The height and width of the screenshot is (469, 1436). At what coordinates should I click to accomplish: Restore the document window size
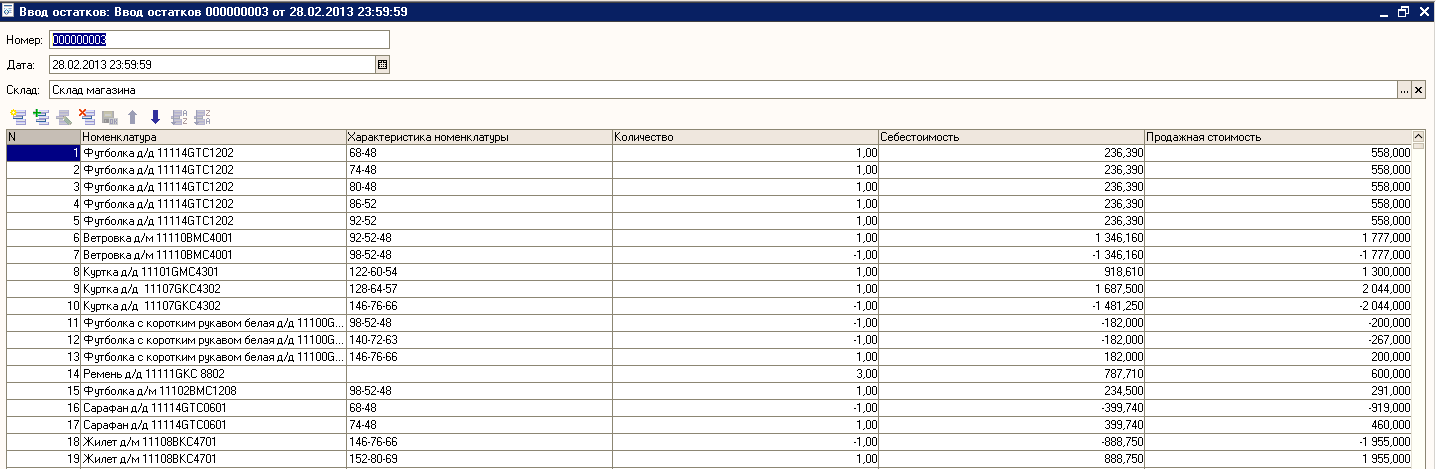1404,12
